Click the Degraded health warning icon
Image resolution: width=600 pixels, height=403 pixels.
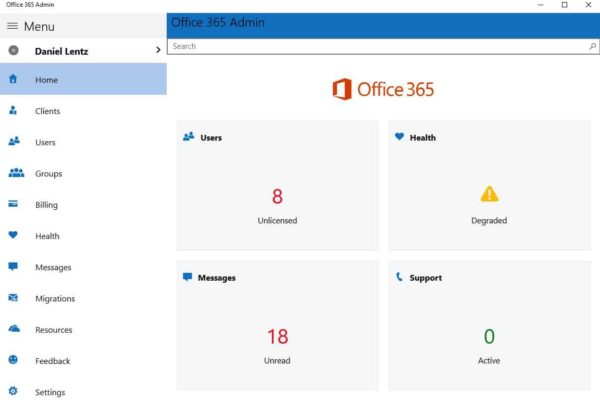pos(489,194)
